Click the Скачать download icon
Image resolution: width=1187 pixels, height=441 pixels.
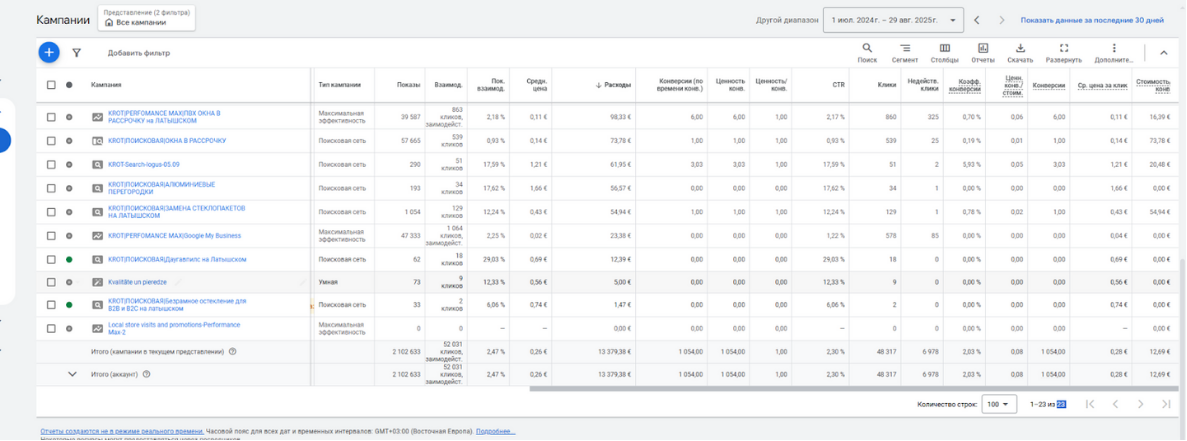tap(1020, 52)
